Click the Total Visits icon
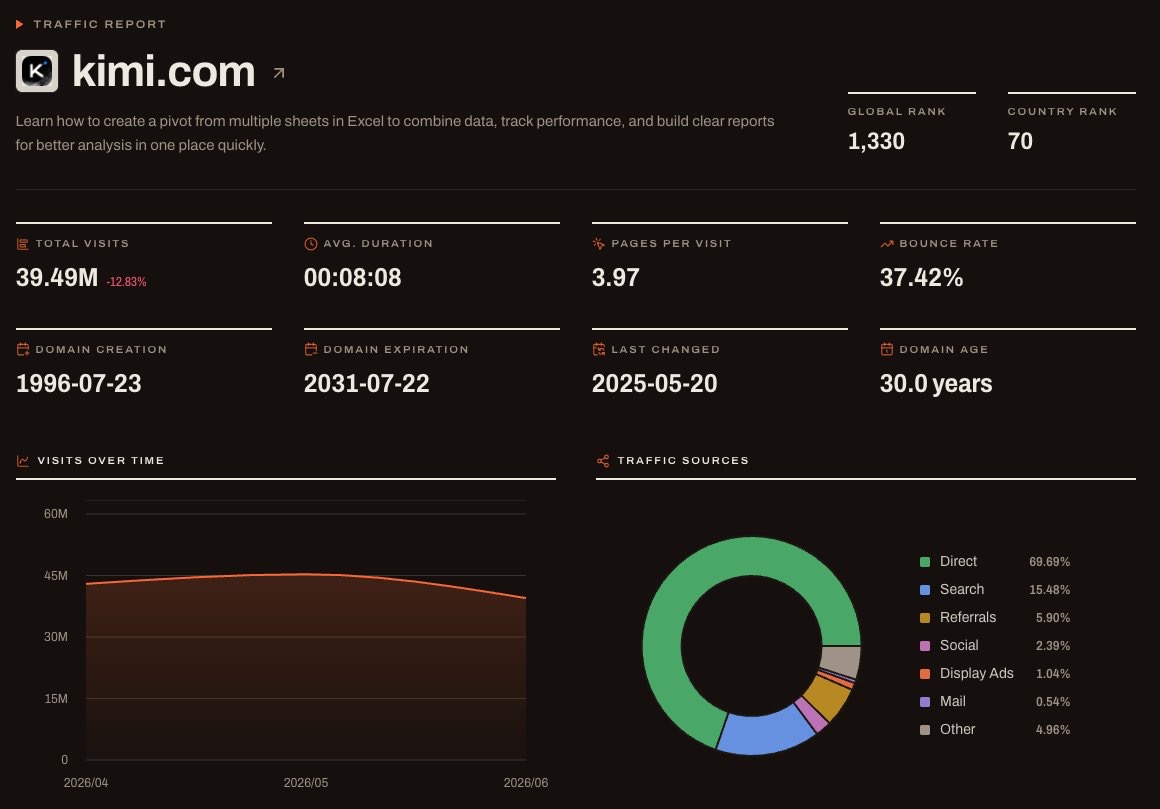Image resolution: width=1160 pixels, height=809 pixels. (x=23, y=244)
